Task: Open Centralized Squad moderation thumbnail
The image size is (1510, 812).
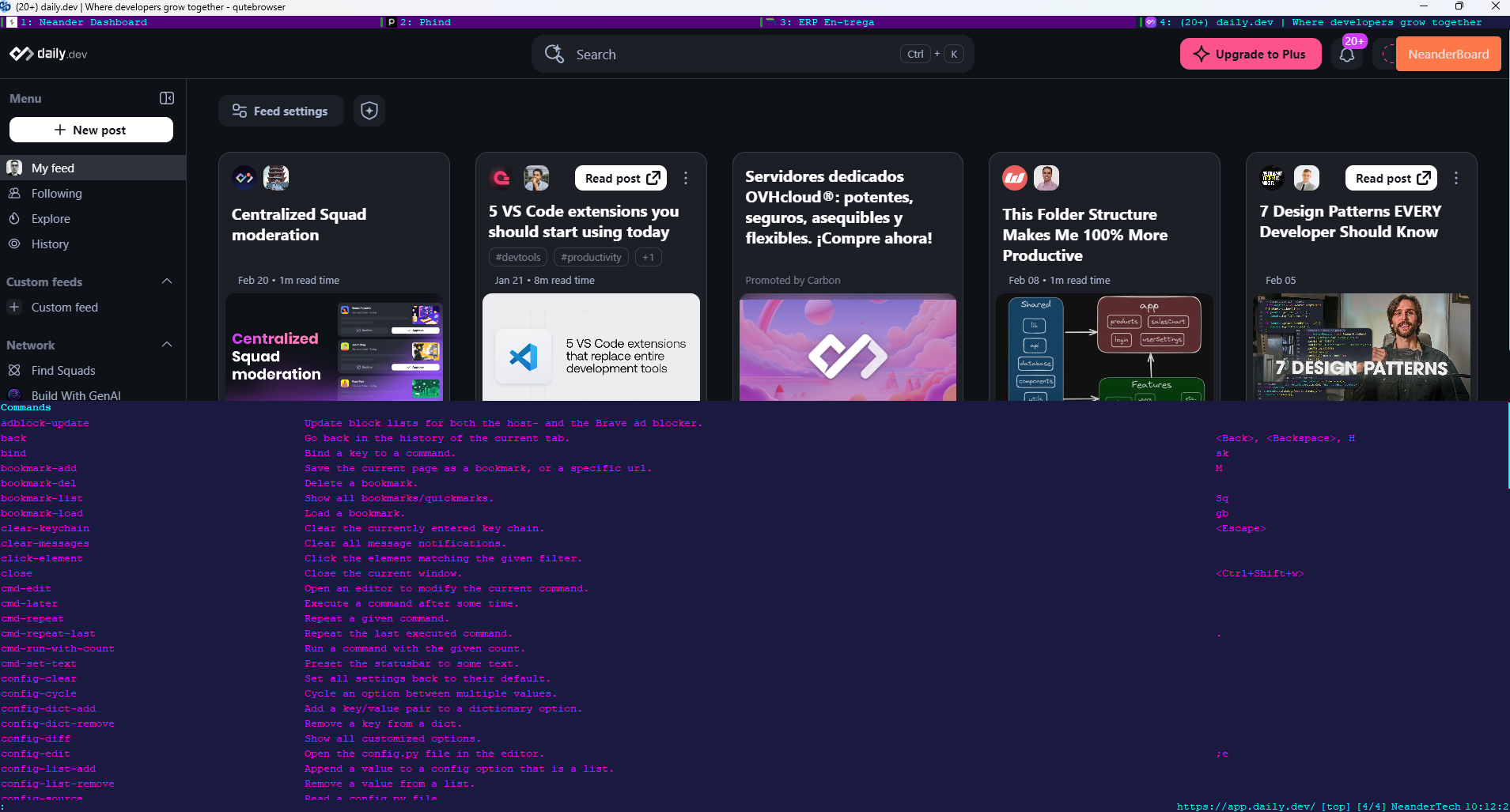Action: point(334,347)
